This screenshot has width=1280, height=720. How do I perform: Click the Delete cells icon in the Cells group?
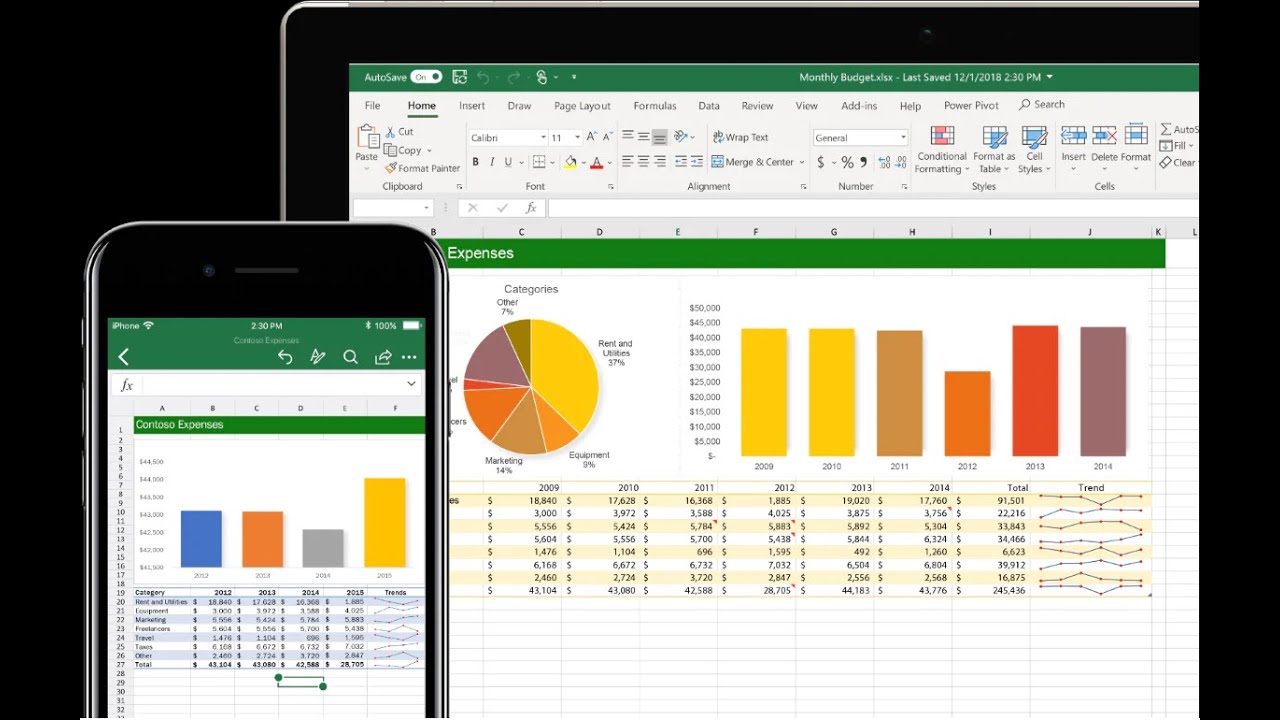[x=1104, y=136]
